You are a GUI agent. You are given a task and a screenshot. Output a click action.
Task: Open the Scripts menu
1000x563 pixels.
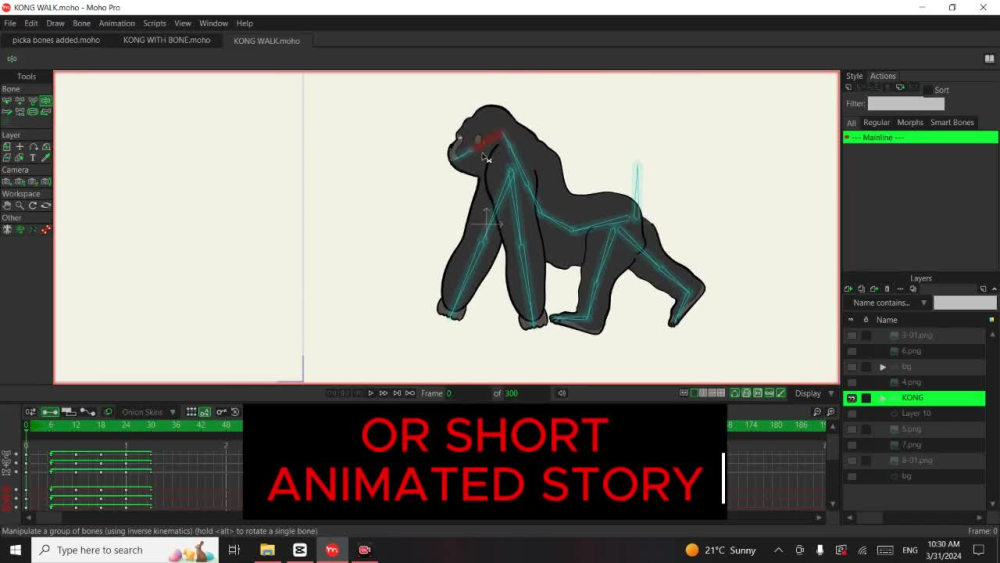click(x=154, y=24)
